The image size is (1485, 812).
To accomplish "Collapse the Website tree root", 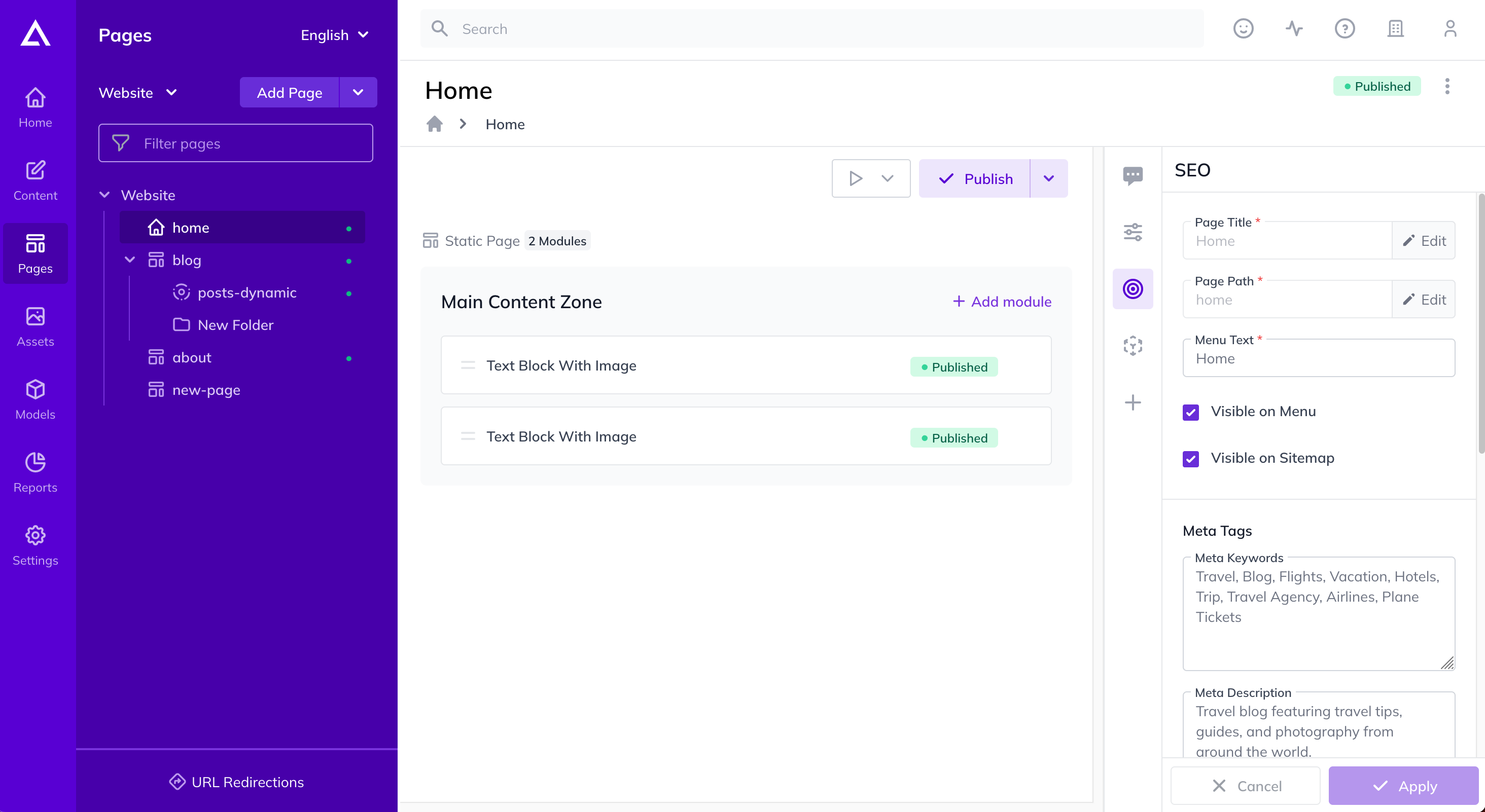I will [x=104, y=195].
